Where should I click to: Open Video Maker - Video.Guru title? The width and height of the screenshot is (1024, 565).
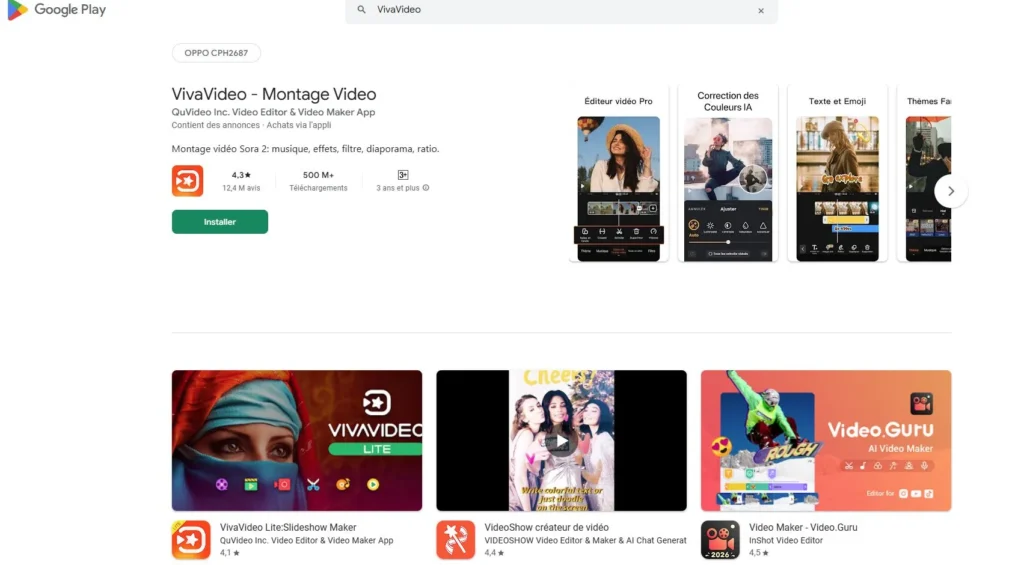point(803,527)
